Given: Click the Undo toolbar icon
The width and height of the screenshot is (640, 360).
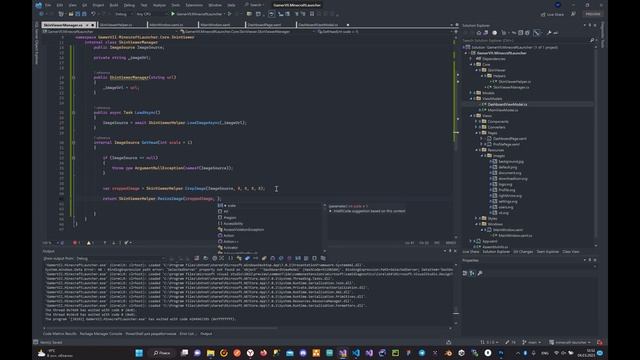Looking at the screenshot, I should tap(93, 14).
